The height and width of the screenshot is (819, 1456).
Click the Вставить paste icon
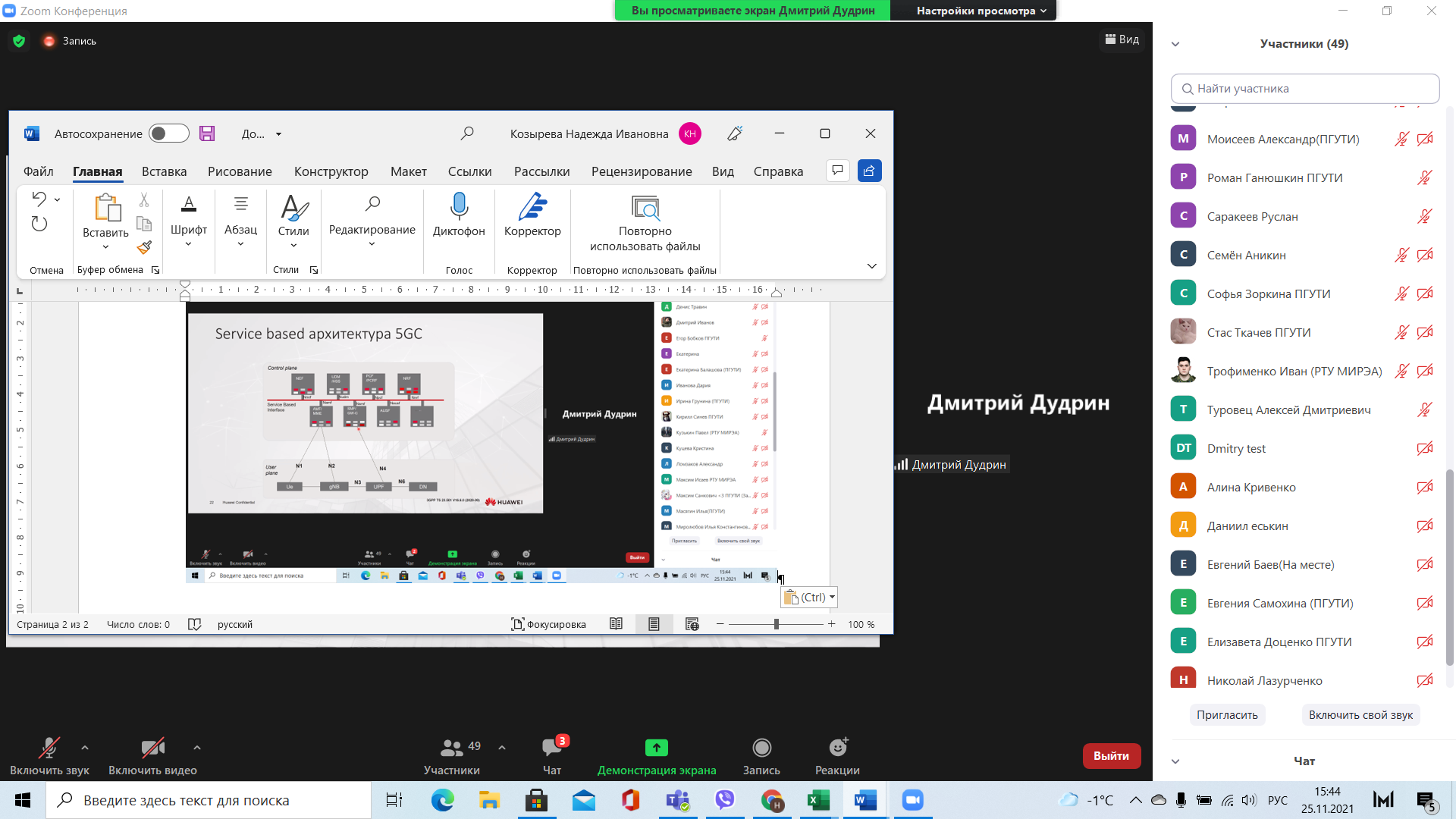[107, 207]
